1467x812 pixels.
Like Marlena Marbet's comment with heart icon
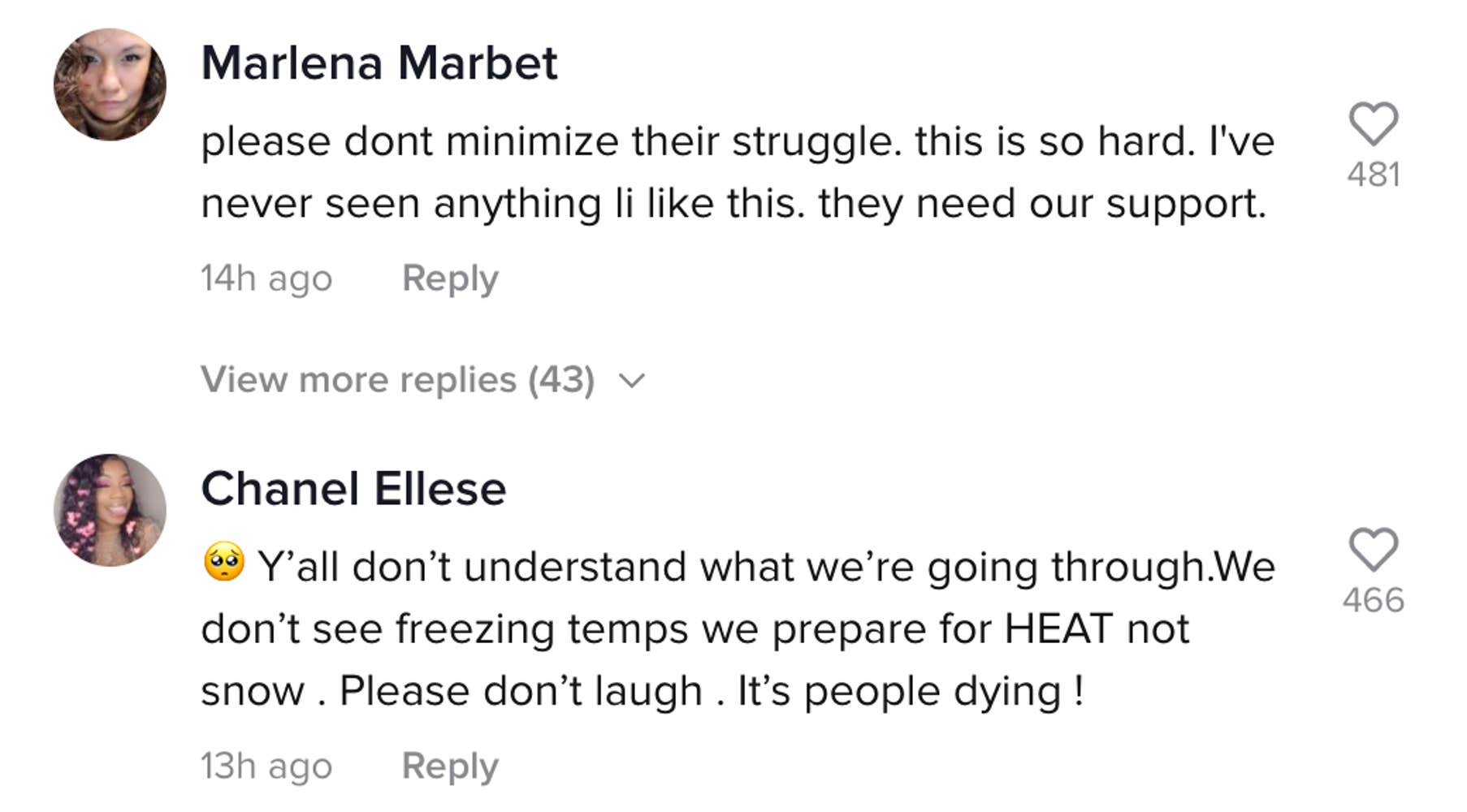(1373, 123)
